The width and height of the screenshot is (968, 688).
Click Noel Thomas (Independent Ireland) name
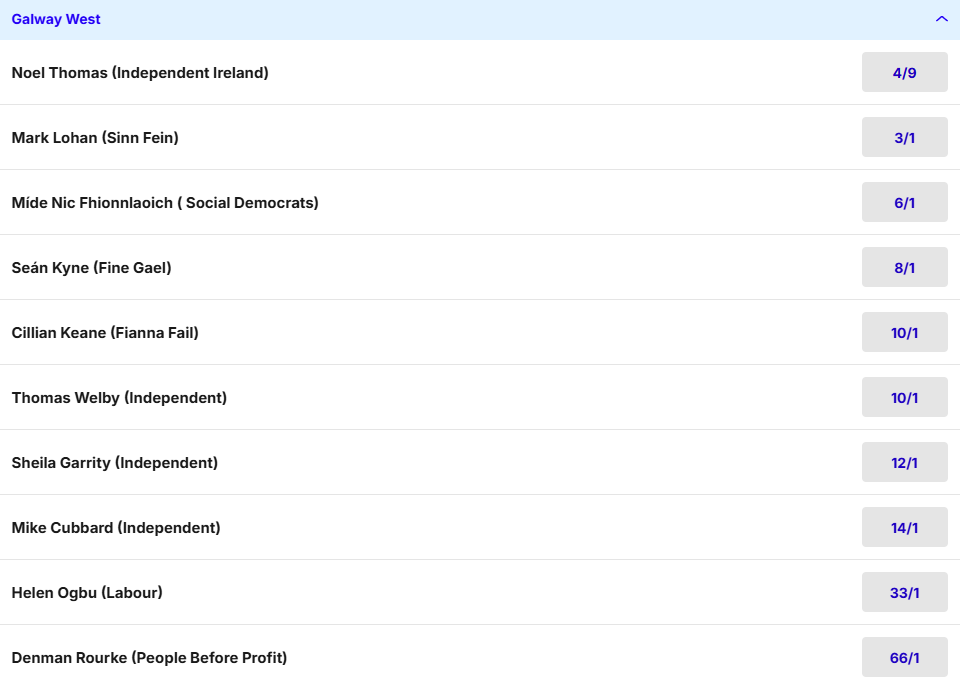pyautogui.click(x=140, y=73)
